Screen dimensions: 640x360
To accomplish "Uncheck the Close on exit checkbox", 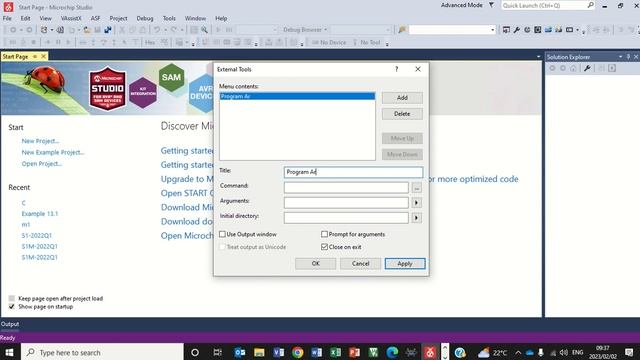I will (x=324, y=247).
